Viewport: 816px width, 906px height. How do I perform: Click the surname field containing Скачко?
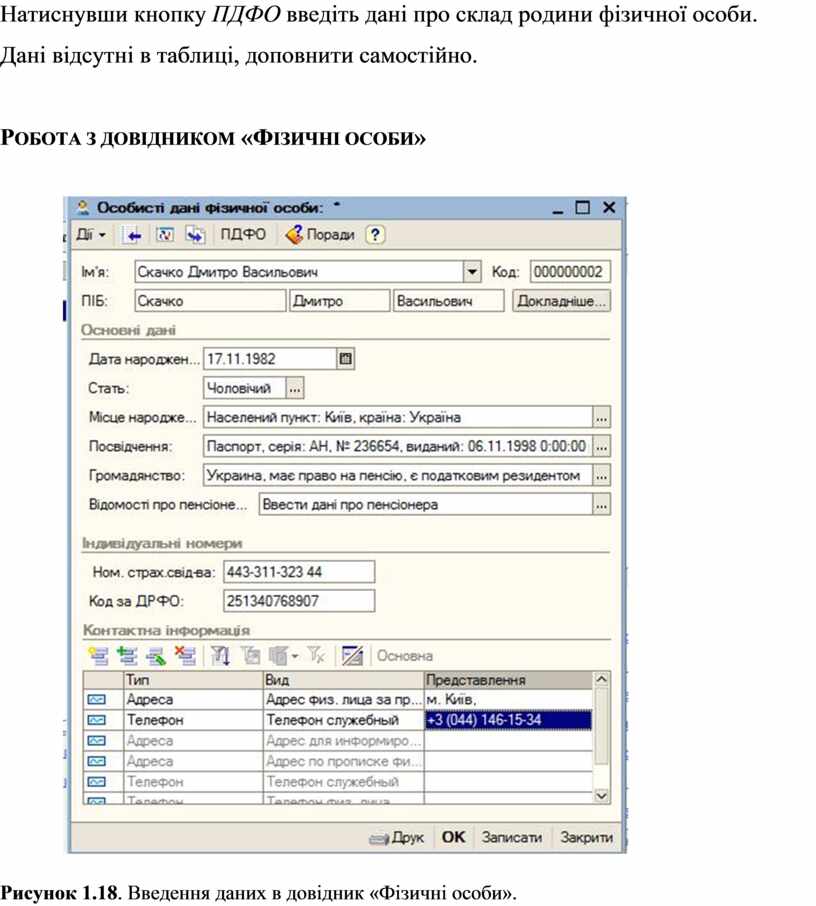[x=210, y=301]
